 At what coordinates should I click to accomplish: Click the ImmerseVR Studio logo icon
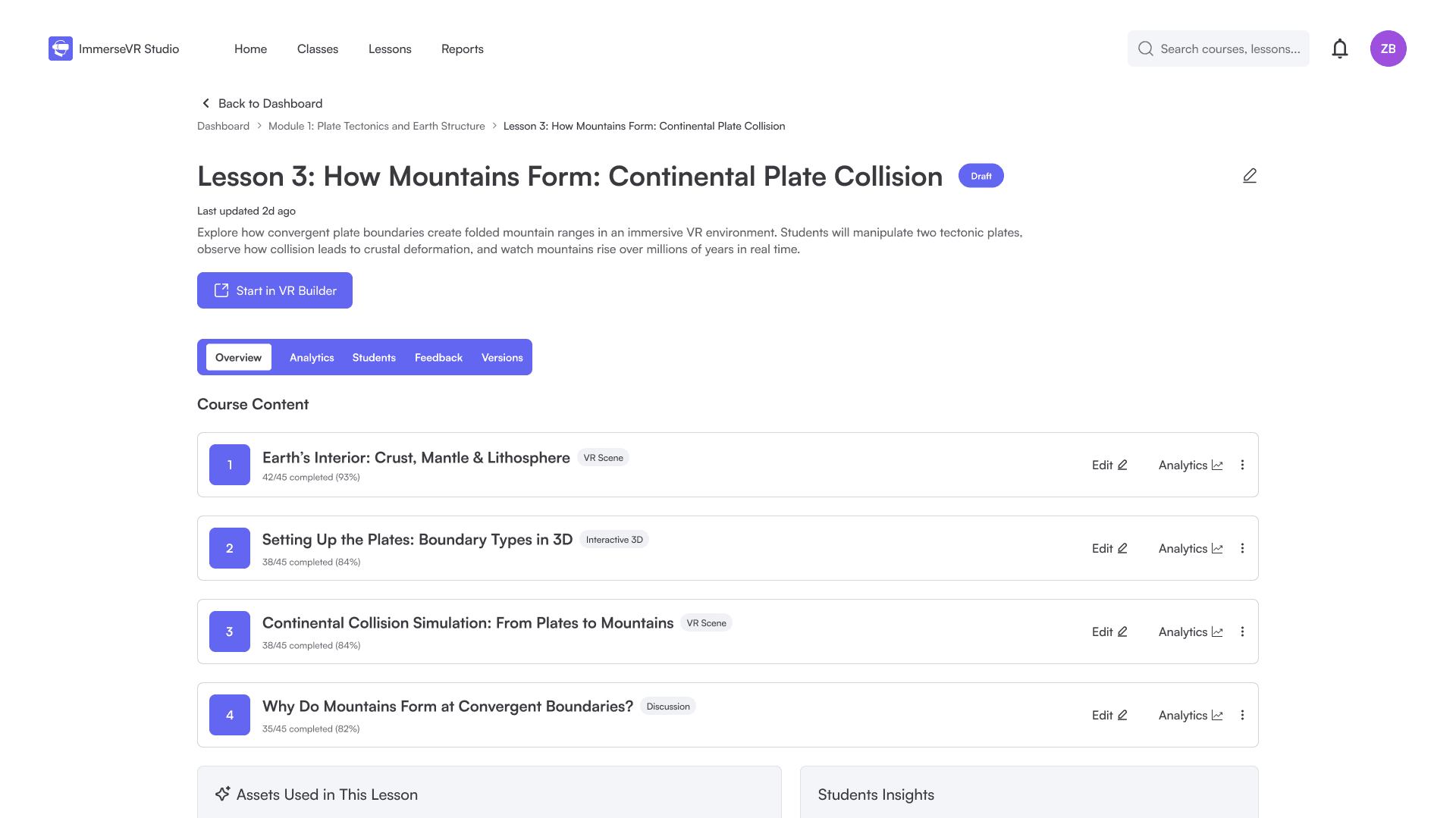point(61,49)
